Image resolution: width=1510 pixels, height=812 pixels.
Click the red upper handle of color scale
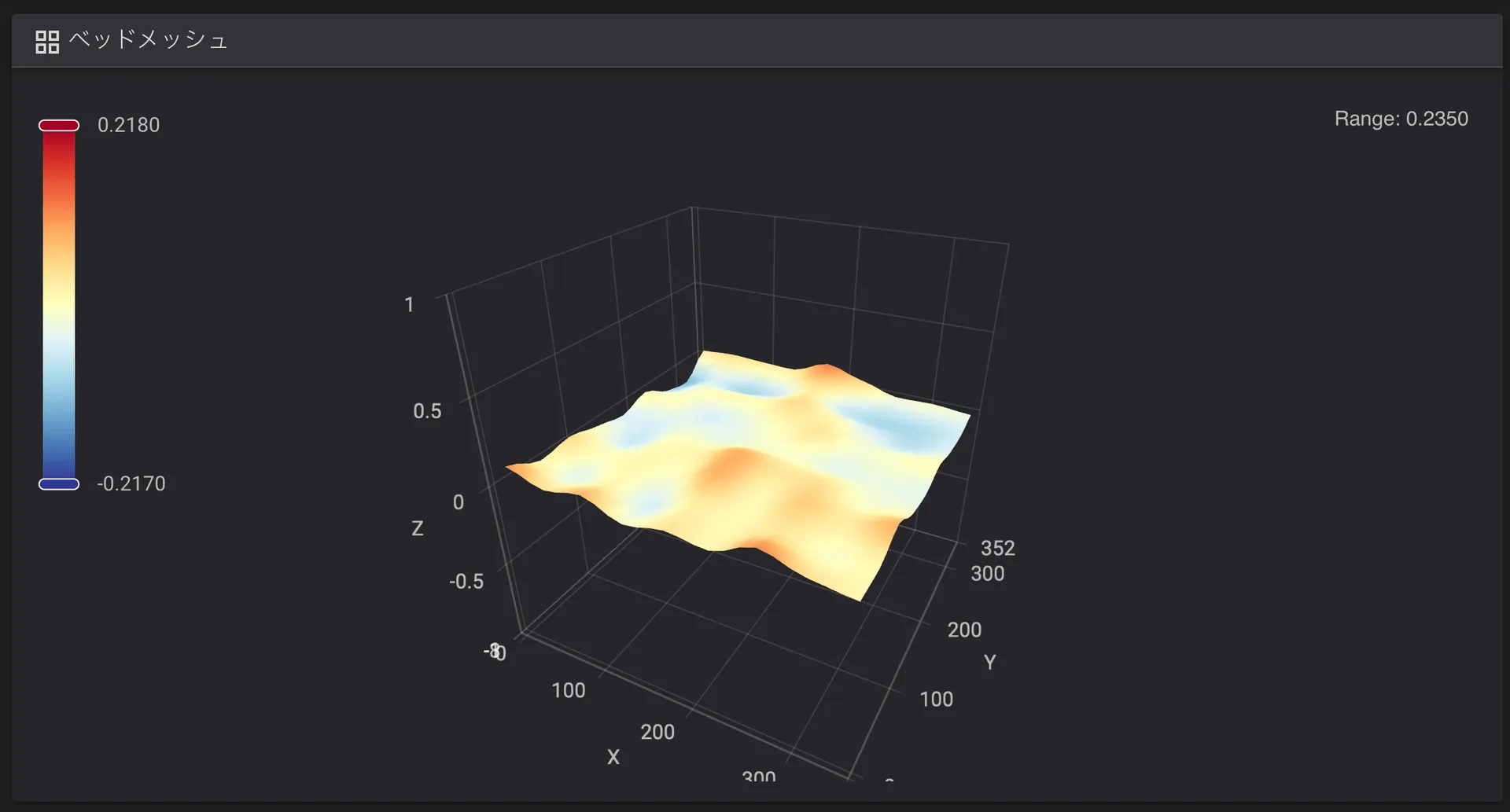click(59, 126)
